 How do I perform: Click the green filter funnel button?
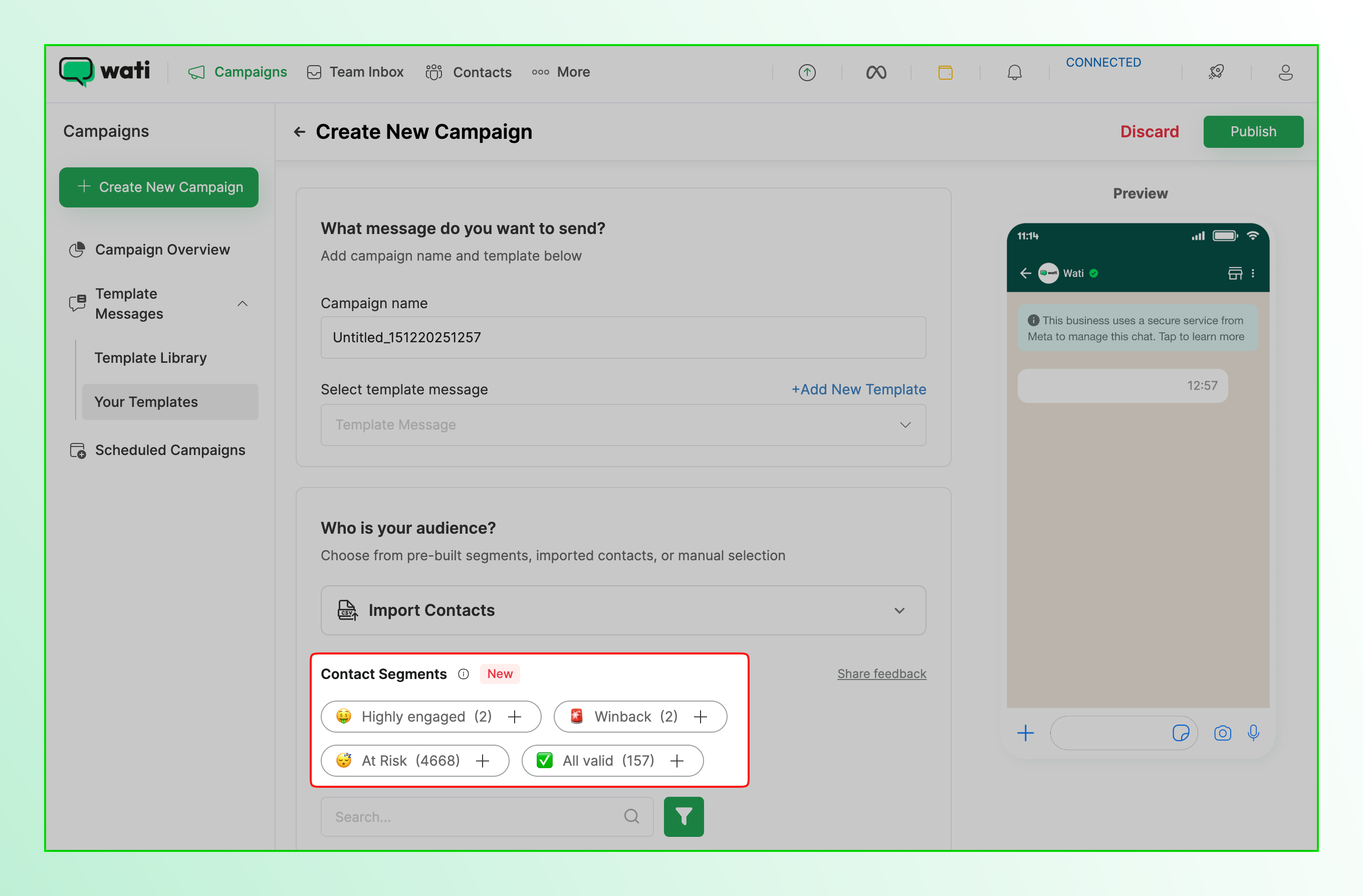(x=684, y=817)
